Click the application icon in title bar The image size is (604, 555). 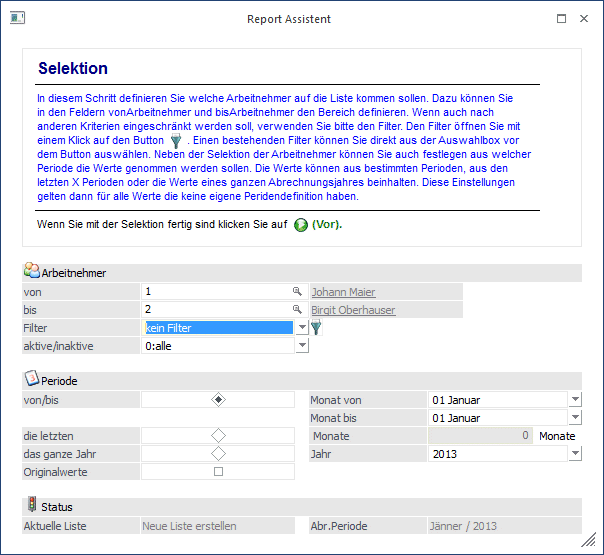[x=16, y=18]
